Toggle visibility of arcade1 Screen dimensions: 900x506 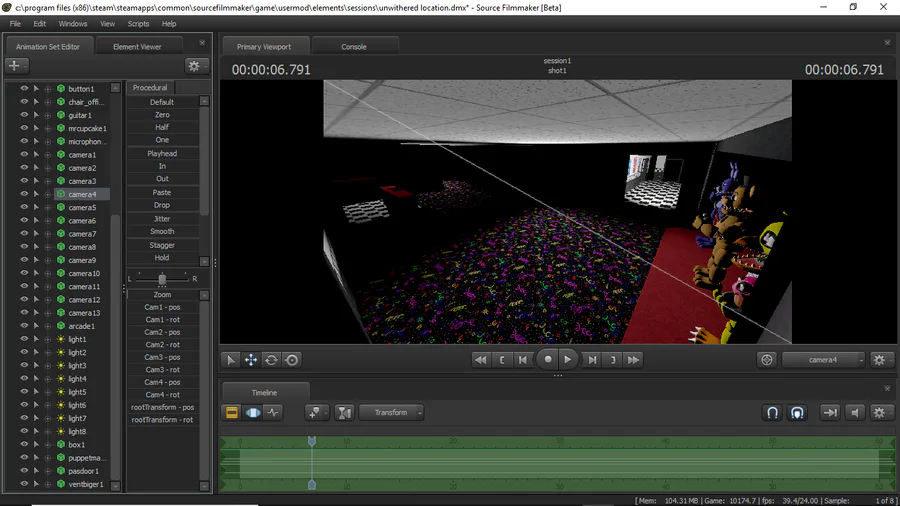(x=24, y=326)
